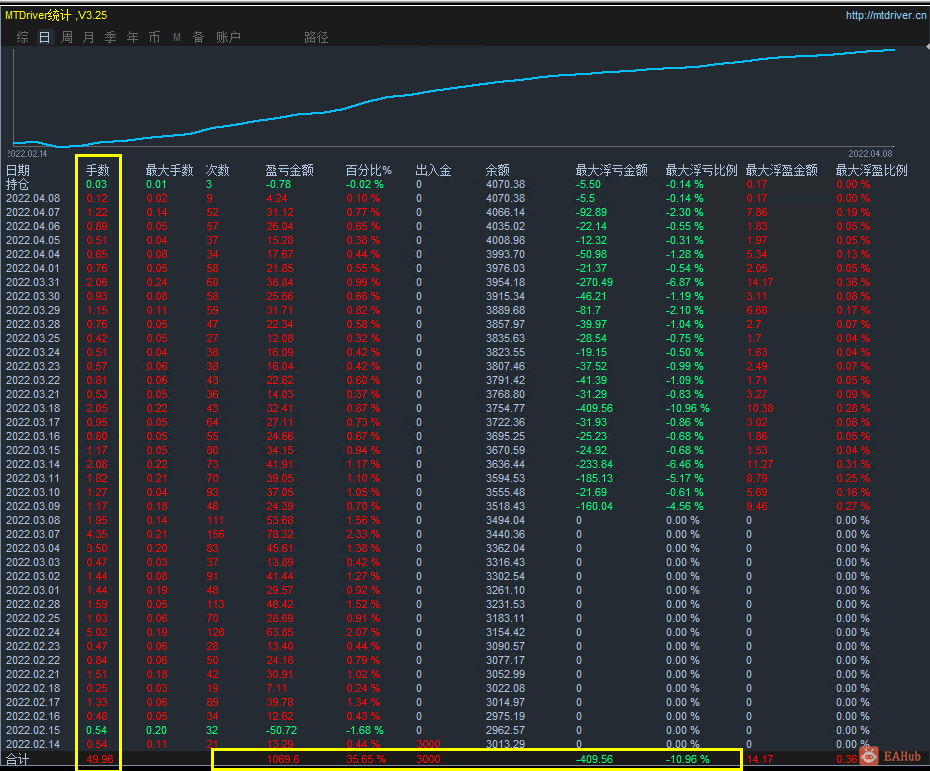The height and width of the screenshot is (771, 930).
Task: Open the 备 tab
Action: [x=199, y=37]
